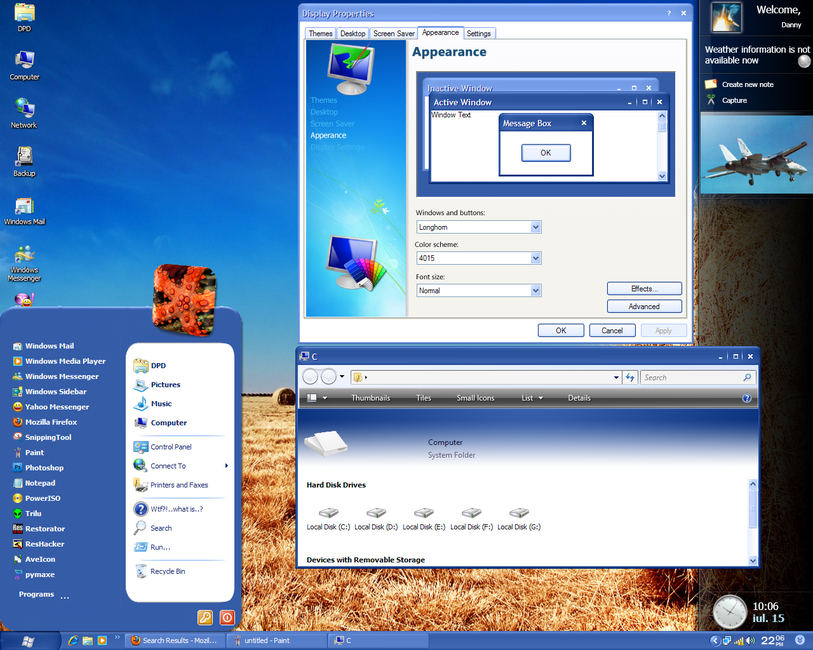Screen dimensions: 813x650
Task: Select Small Icons view in explorer
Action: [x=475, y=398]
